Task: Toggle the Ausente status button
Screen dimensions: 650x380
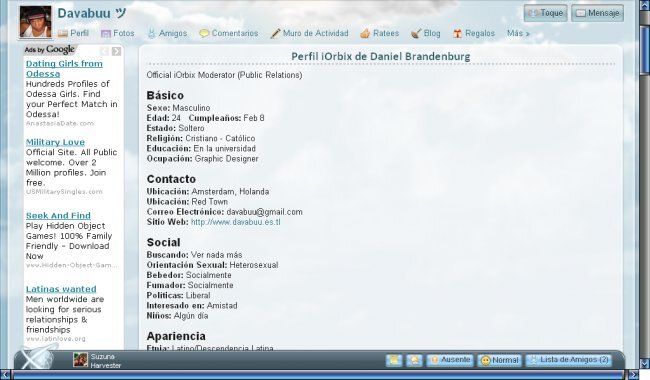Action: click(x=450, y=360)
